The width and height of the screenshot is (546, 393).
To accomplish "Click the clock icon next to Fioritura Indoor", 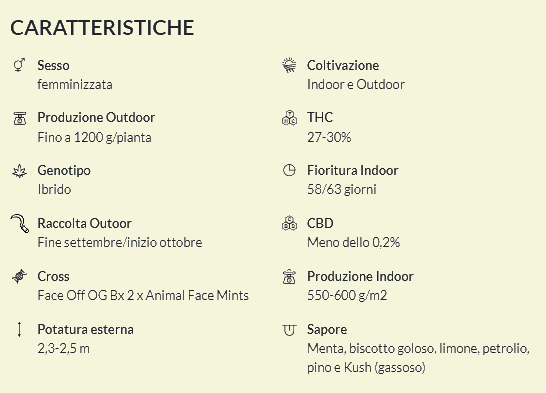I will (x=289, y=171).
